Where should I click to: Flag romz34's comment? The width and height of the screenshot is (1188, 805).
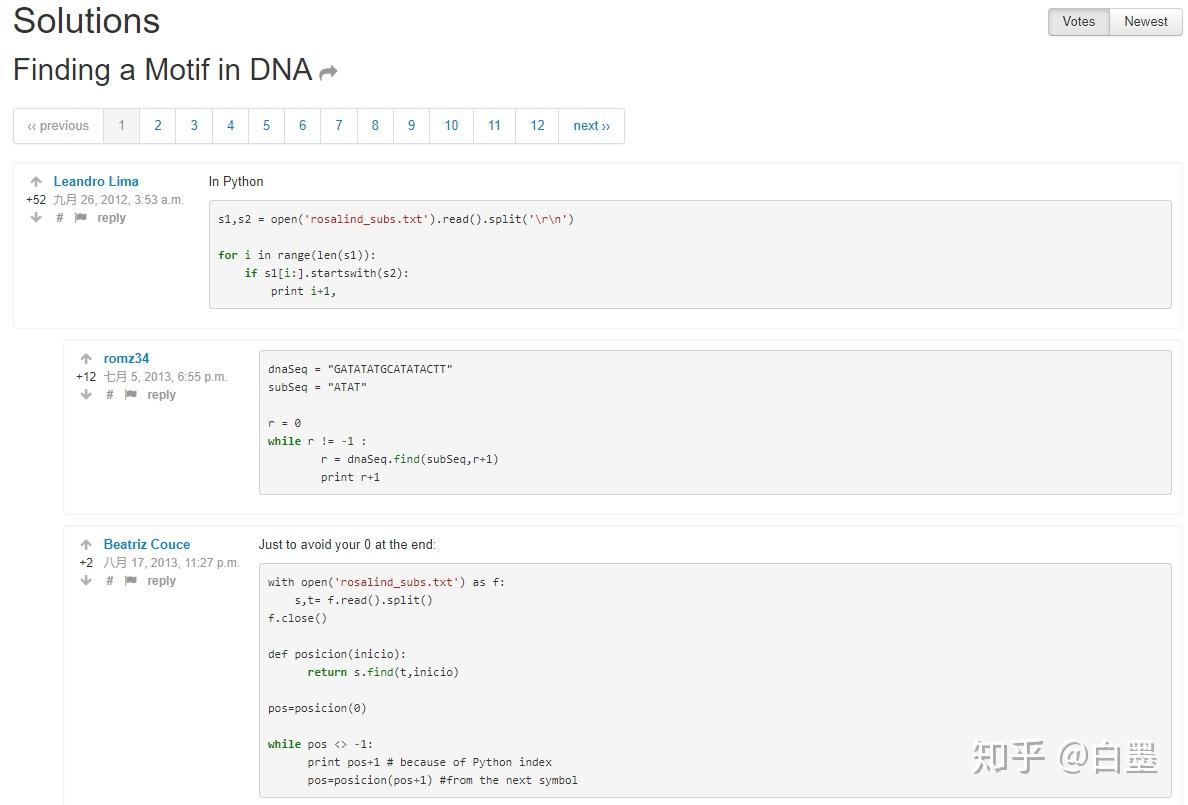131,395
